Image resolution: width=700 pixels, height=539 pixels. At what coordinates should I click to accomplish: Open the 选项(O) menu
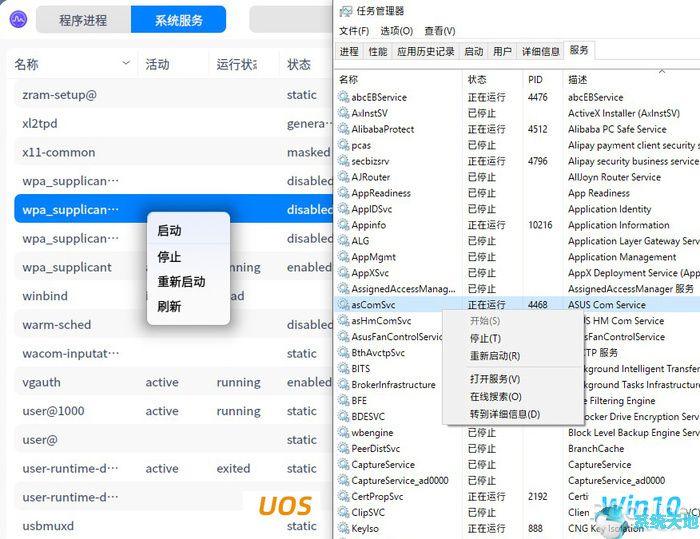tap(396, 31)
